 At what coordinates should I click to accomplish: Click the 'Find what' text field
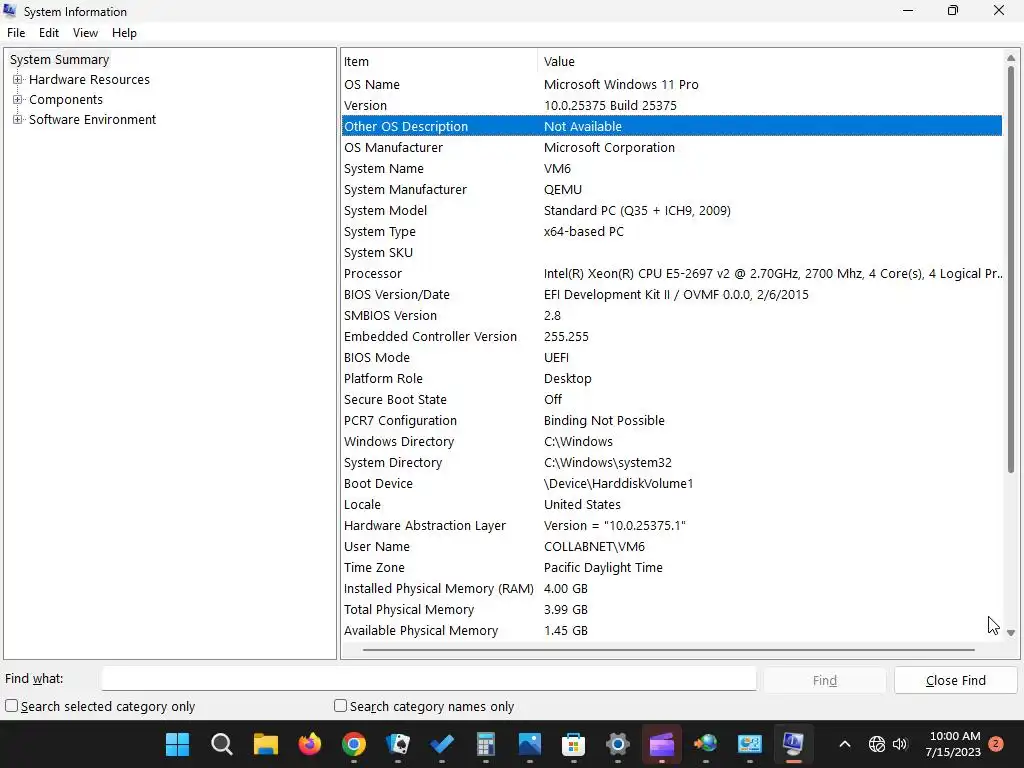click(429, 679)
